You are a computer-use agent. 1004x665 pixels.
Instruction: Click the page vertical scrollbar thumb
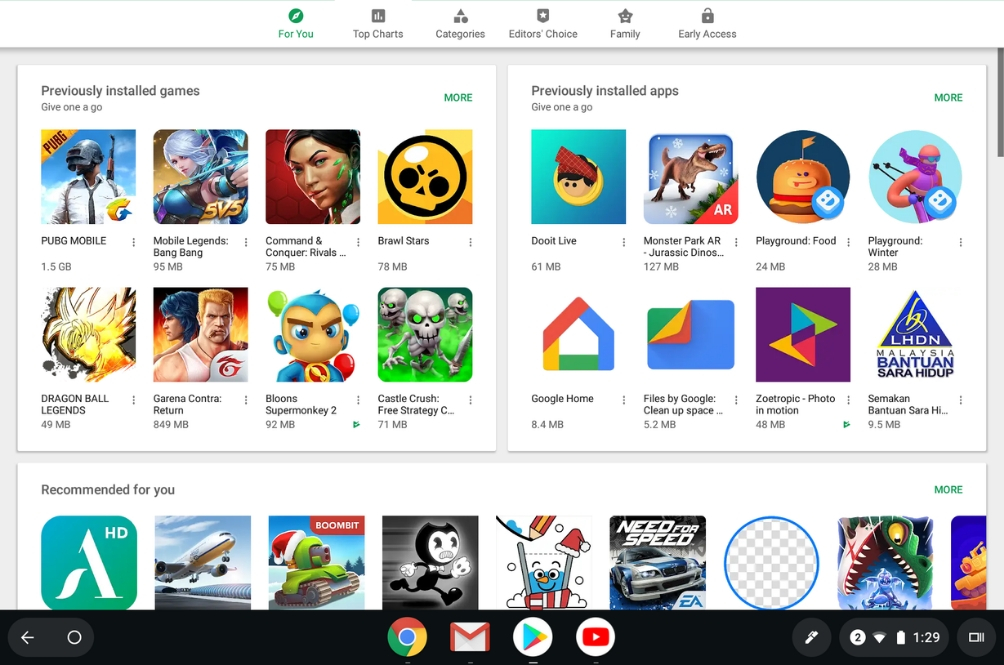[x=1001, y=102]
